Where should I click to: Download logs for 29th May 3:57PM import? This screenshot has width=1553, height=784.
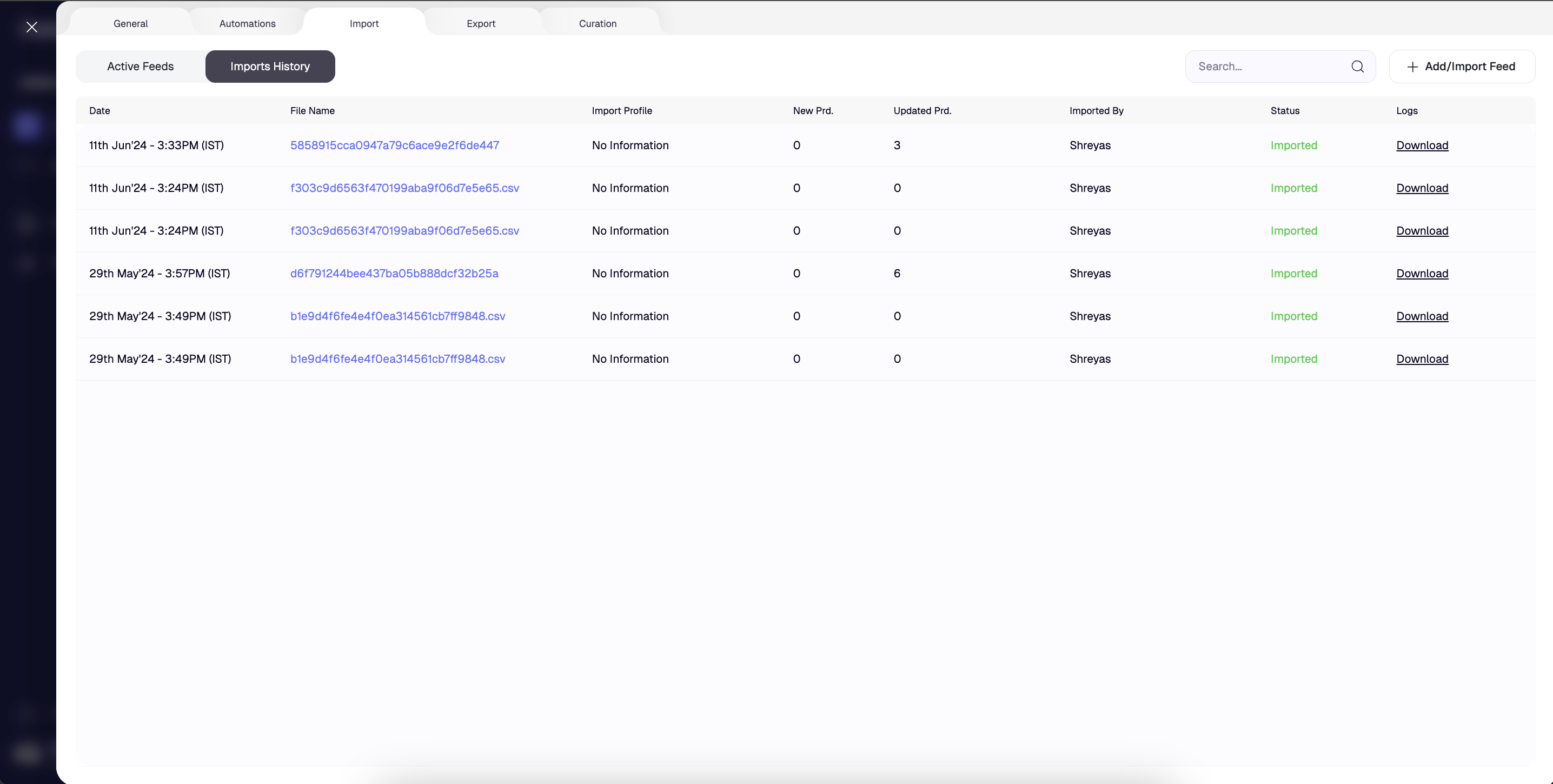1422,274
